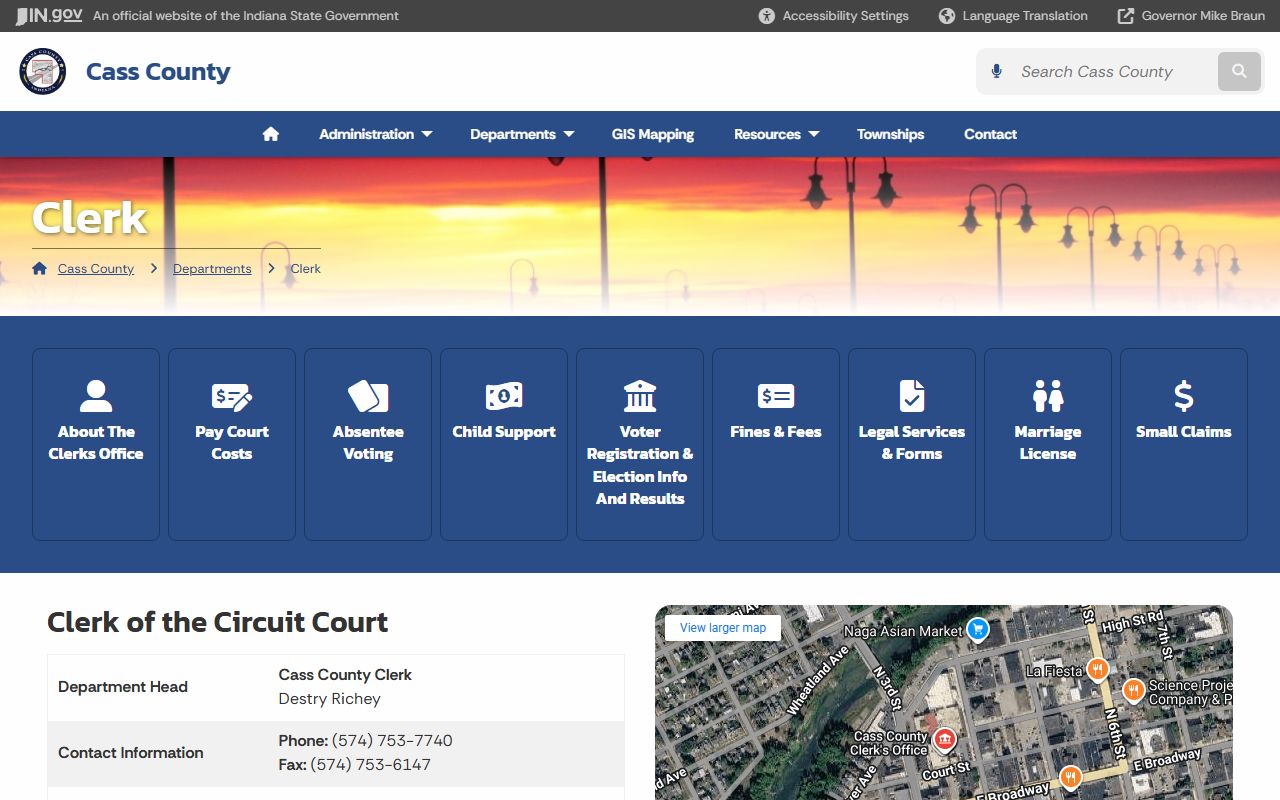Open Small Claims card
This screenshot has width=1280, height=800.
1184,444
